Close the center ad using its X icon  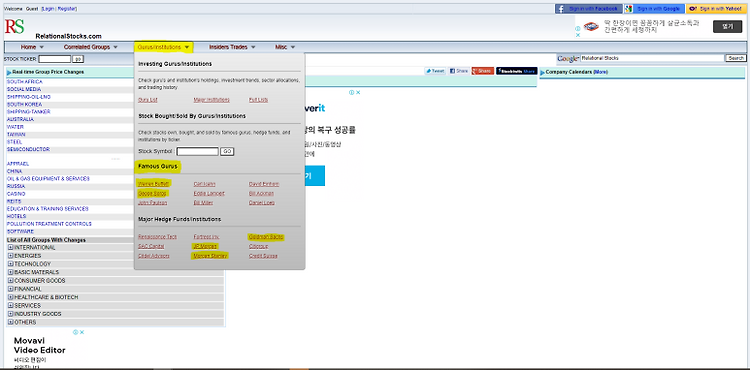358,92
